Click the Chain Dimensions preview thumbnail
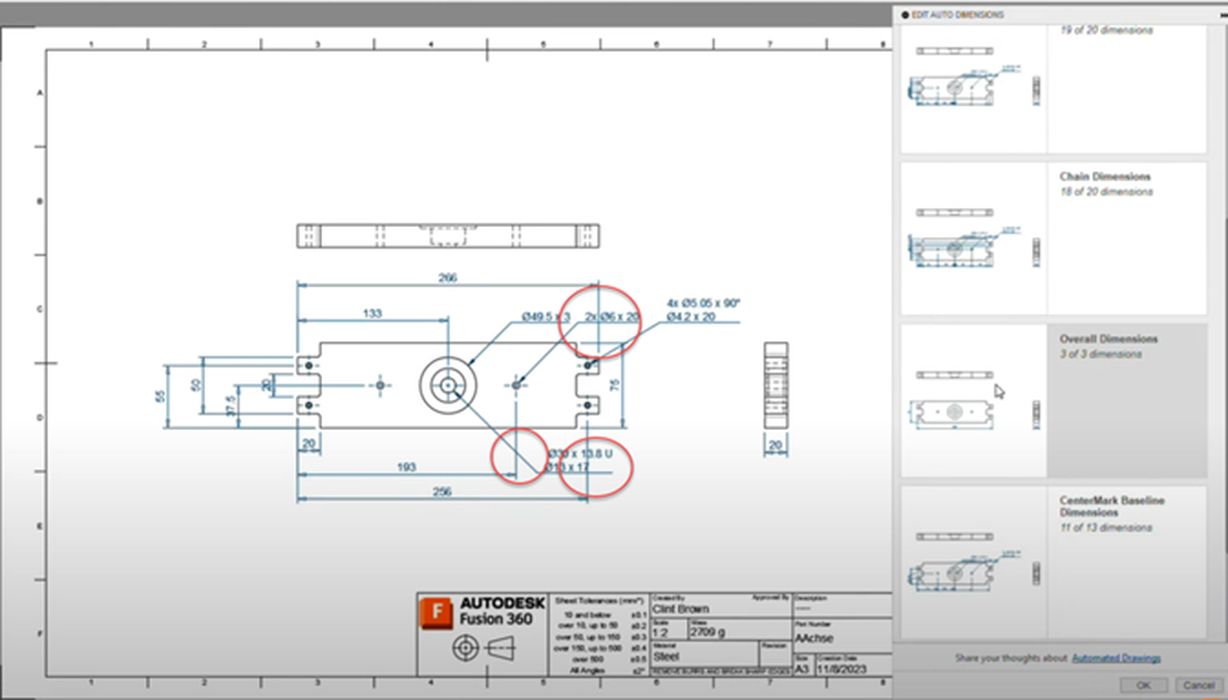Viewport: 1228px width, 700px height. coord(973,238)
